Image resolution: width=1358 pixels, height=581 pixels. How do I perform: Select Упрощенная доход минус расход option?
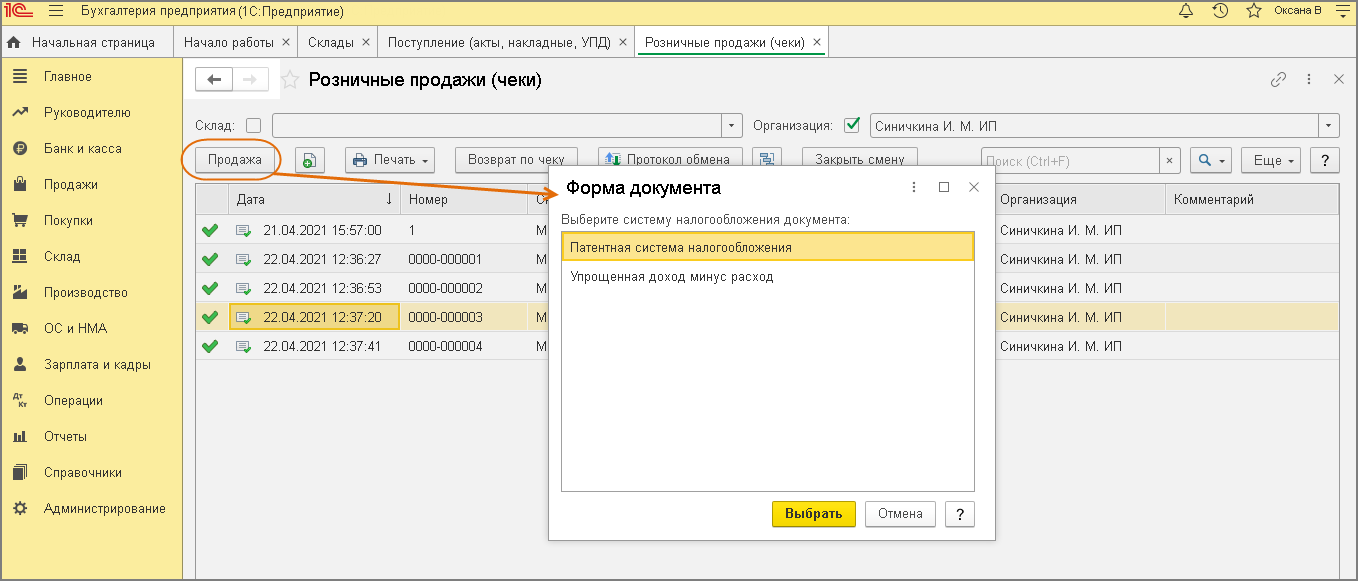point(768,277)
